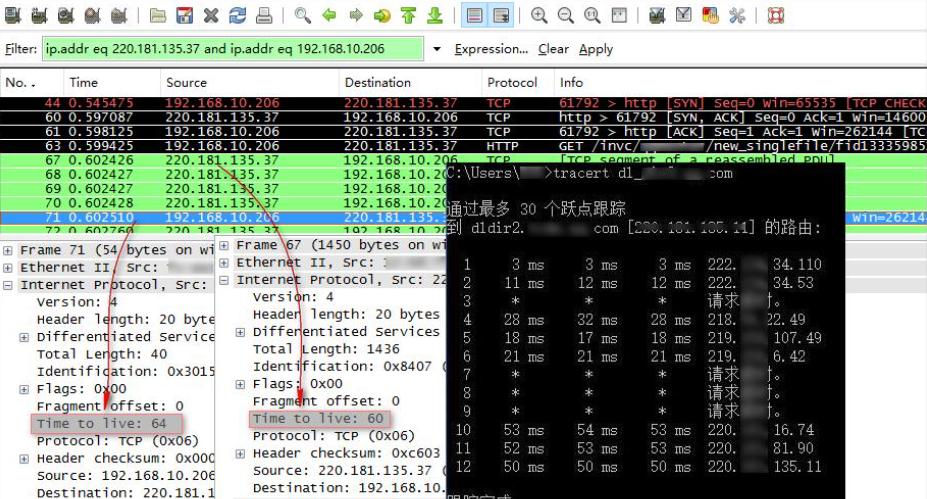Toggle auto scroll in live capture
927x499 pixels.
[x=501, y=16]
